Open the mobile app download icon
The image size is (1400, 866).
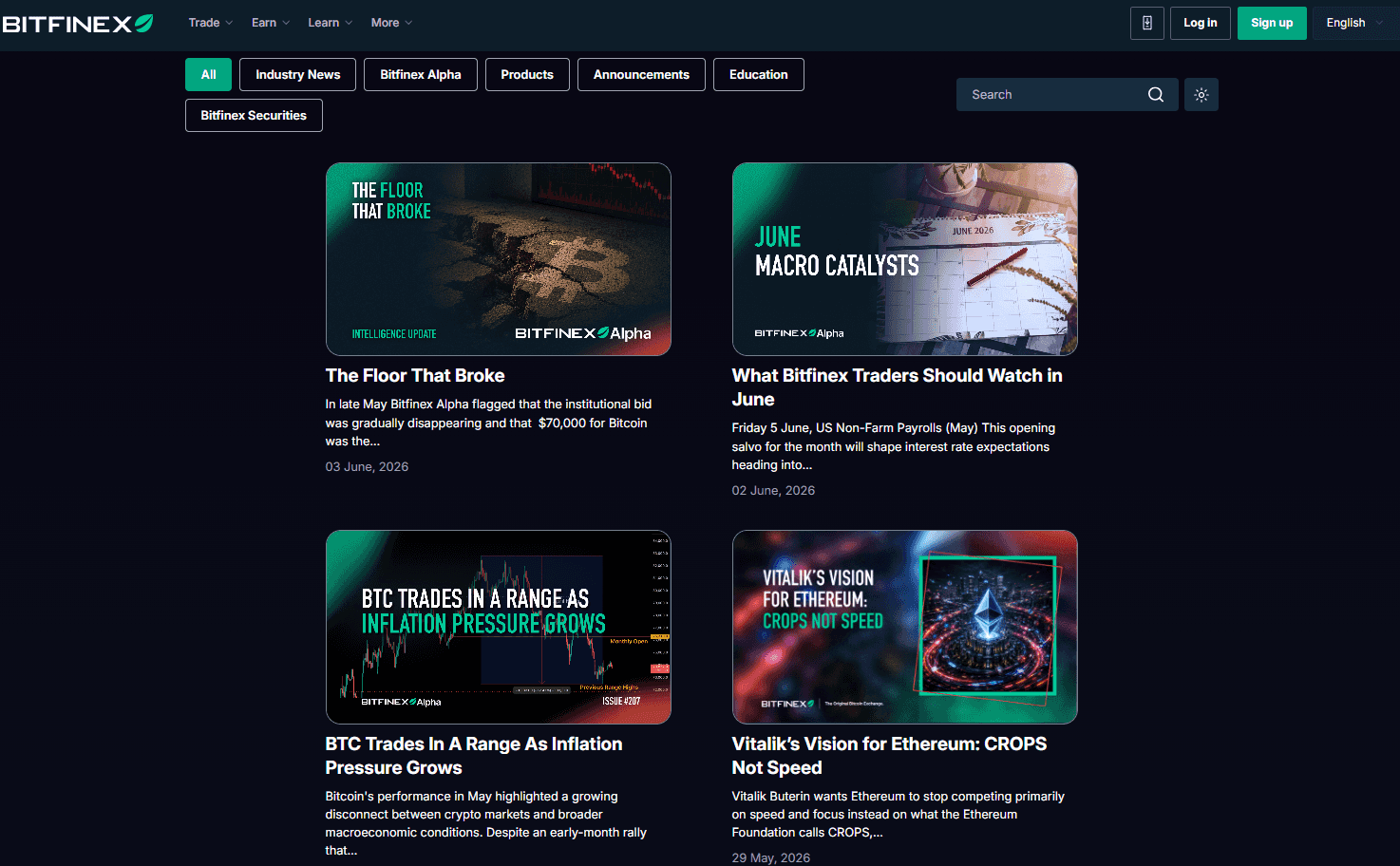coord(1147,23)
